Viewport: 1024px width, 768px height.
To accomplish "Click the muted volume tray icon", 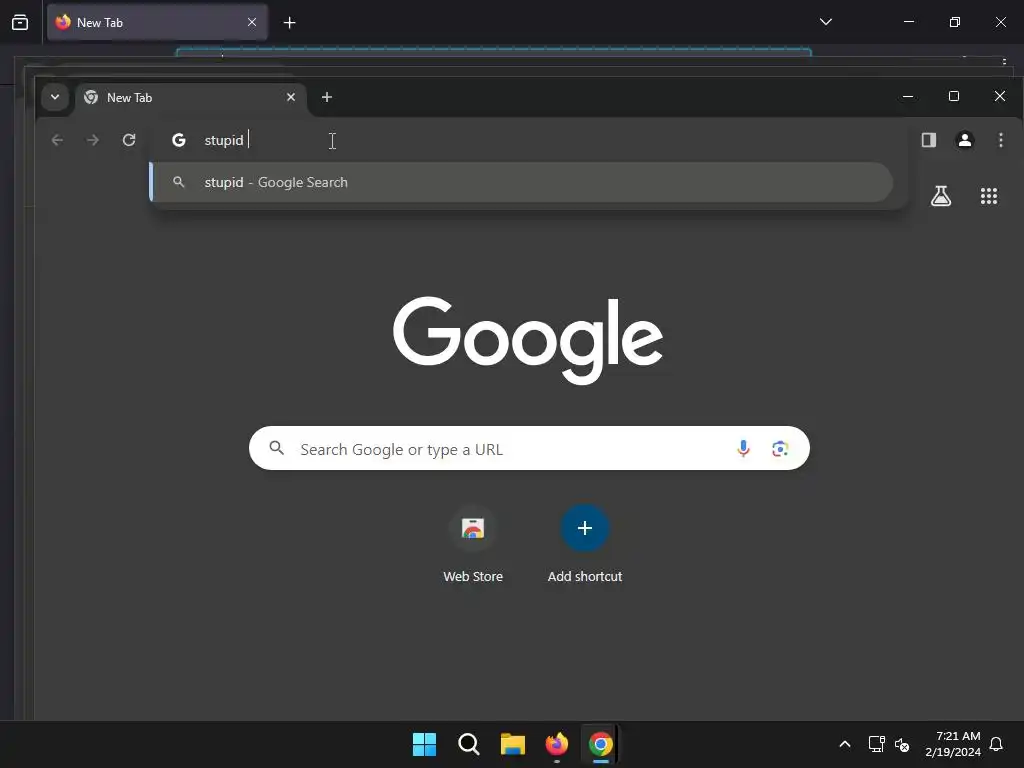I will click(902, 744).
